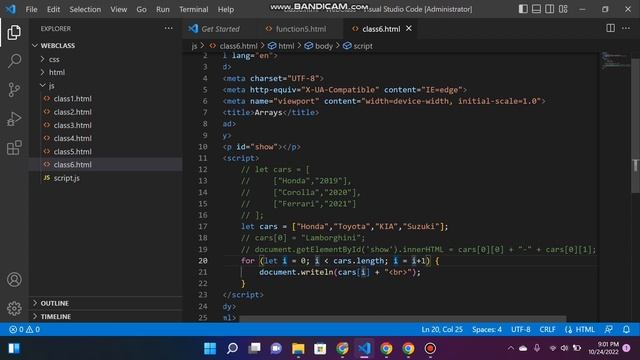Open the Search view in activity bar
The width and height of the screenshot is (640, 360).
[14, 61]
